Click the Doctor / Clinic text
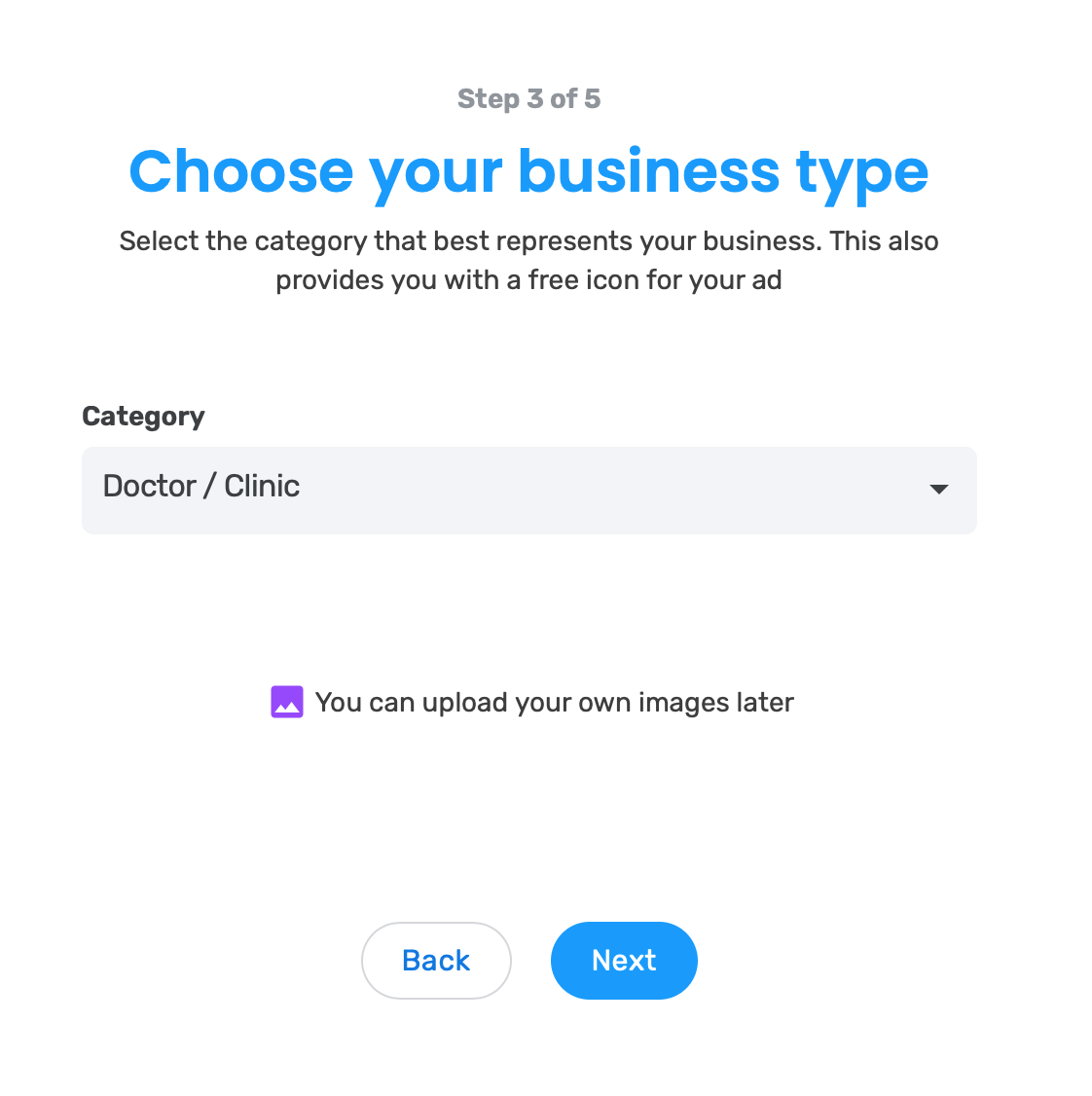 click(200, 486)
